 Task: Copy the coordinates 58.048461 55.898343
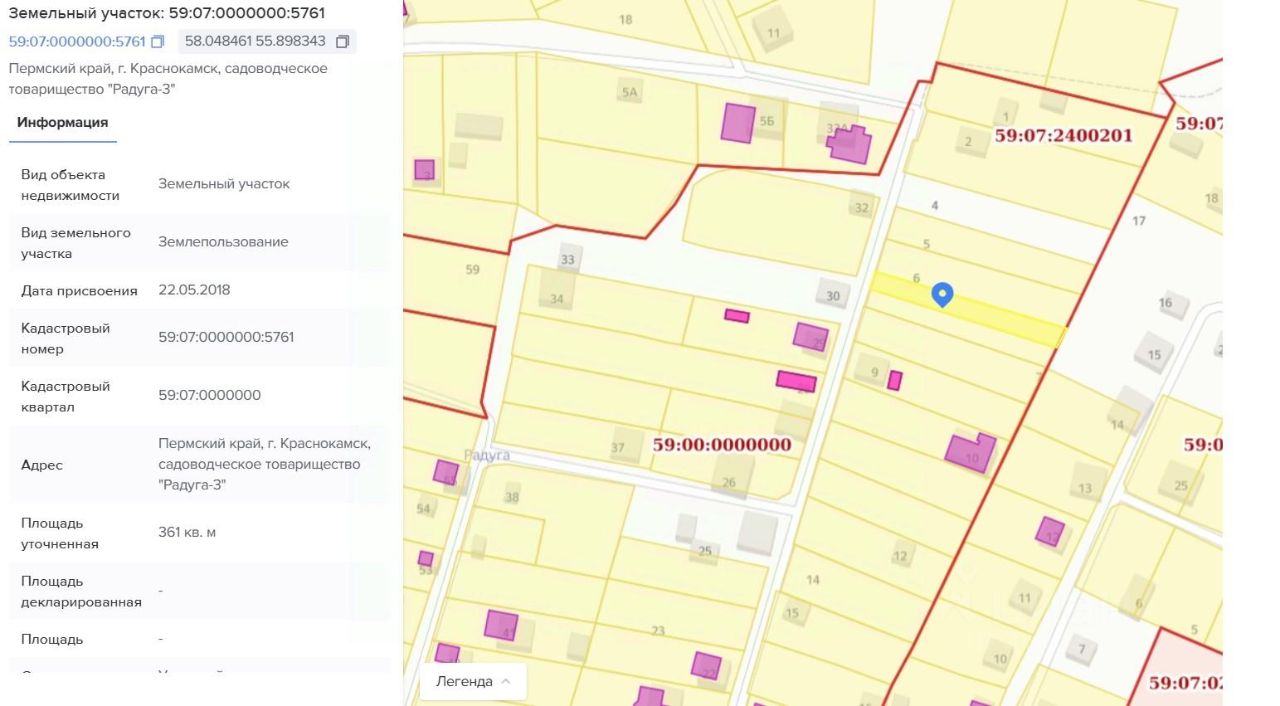(x=342, y=42)
